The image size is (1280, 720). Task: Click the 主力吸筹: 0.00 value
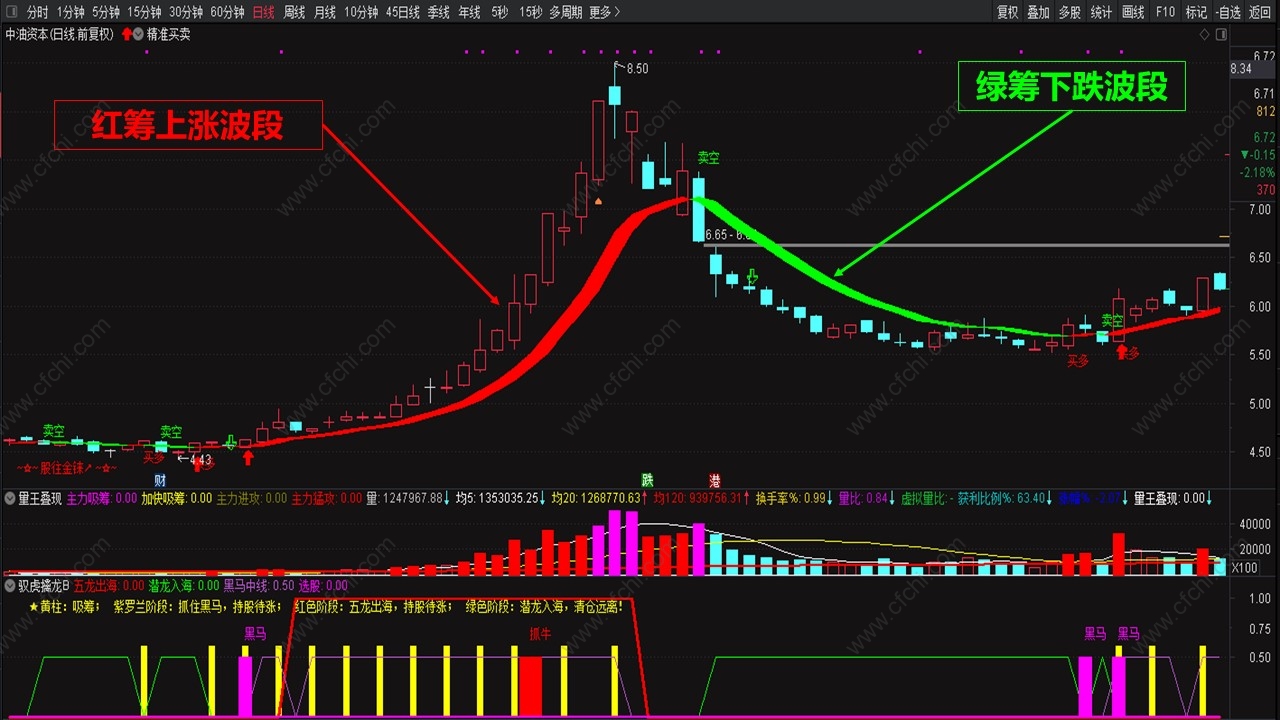coord(102,497)
